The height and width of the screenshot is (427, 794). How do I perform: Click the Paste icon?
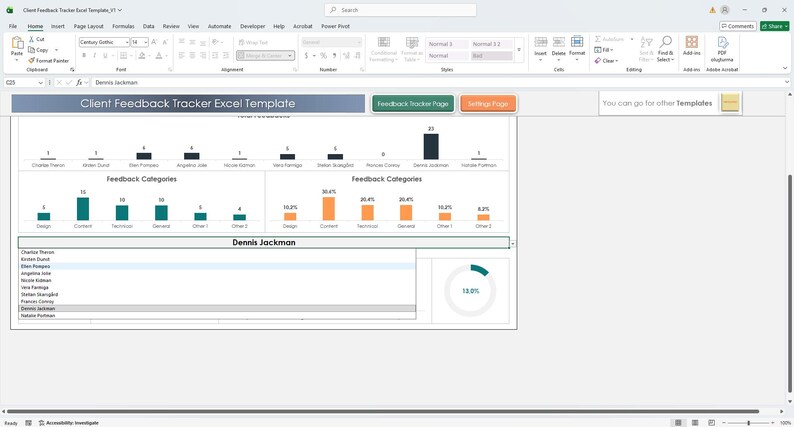[x=17, y=43]
